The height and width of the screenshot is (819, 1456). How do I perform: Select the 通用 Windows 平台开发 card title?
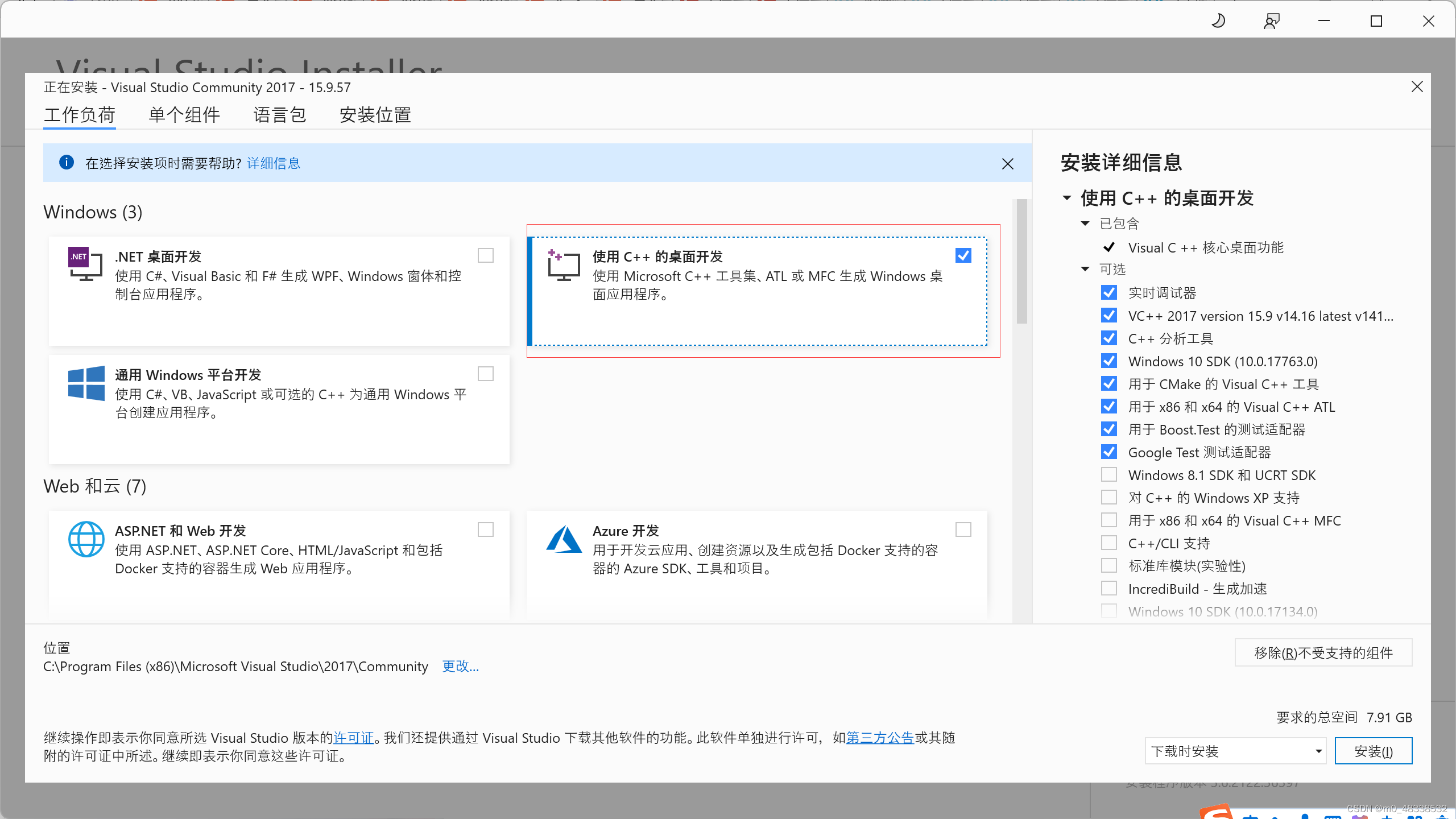point(188,375)
